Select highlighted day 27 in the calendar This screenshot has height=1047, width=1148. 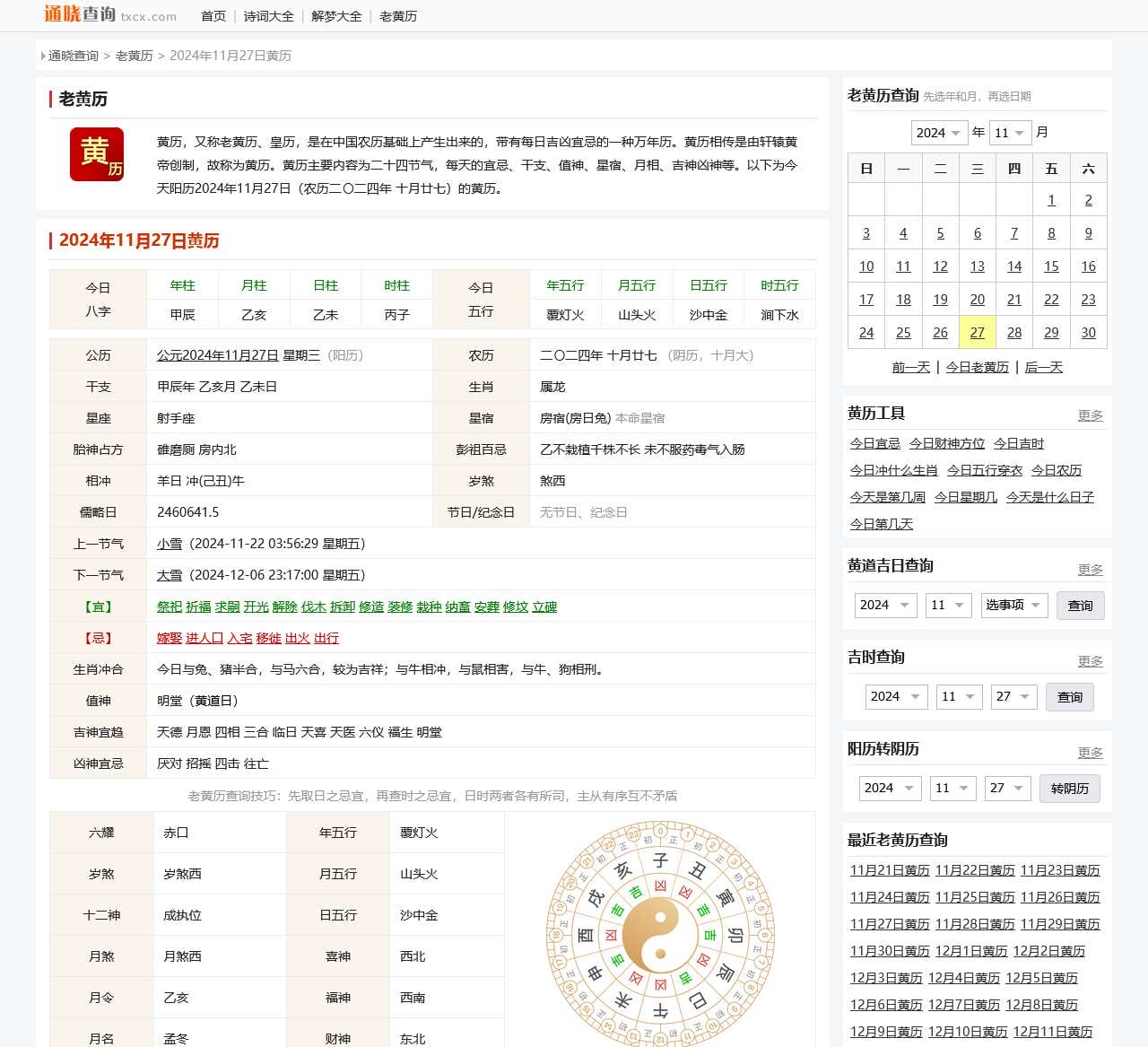pyautogui.click(x=978, y=333)
